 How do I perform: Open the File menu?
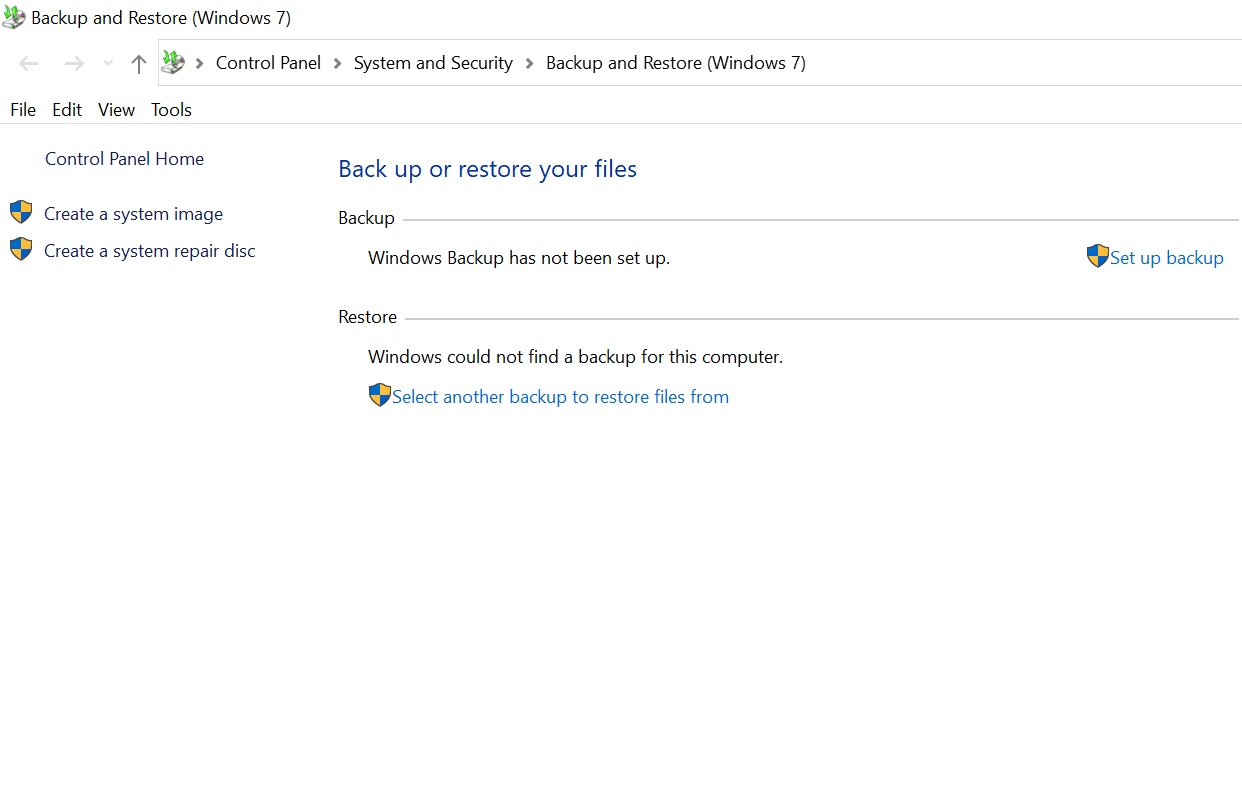22,109
